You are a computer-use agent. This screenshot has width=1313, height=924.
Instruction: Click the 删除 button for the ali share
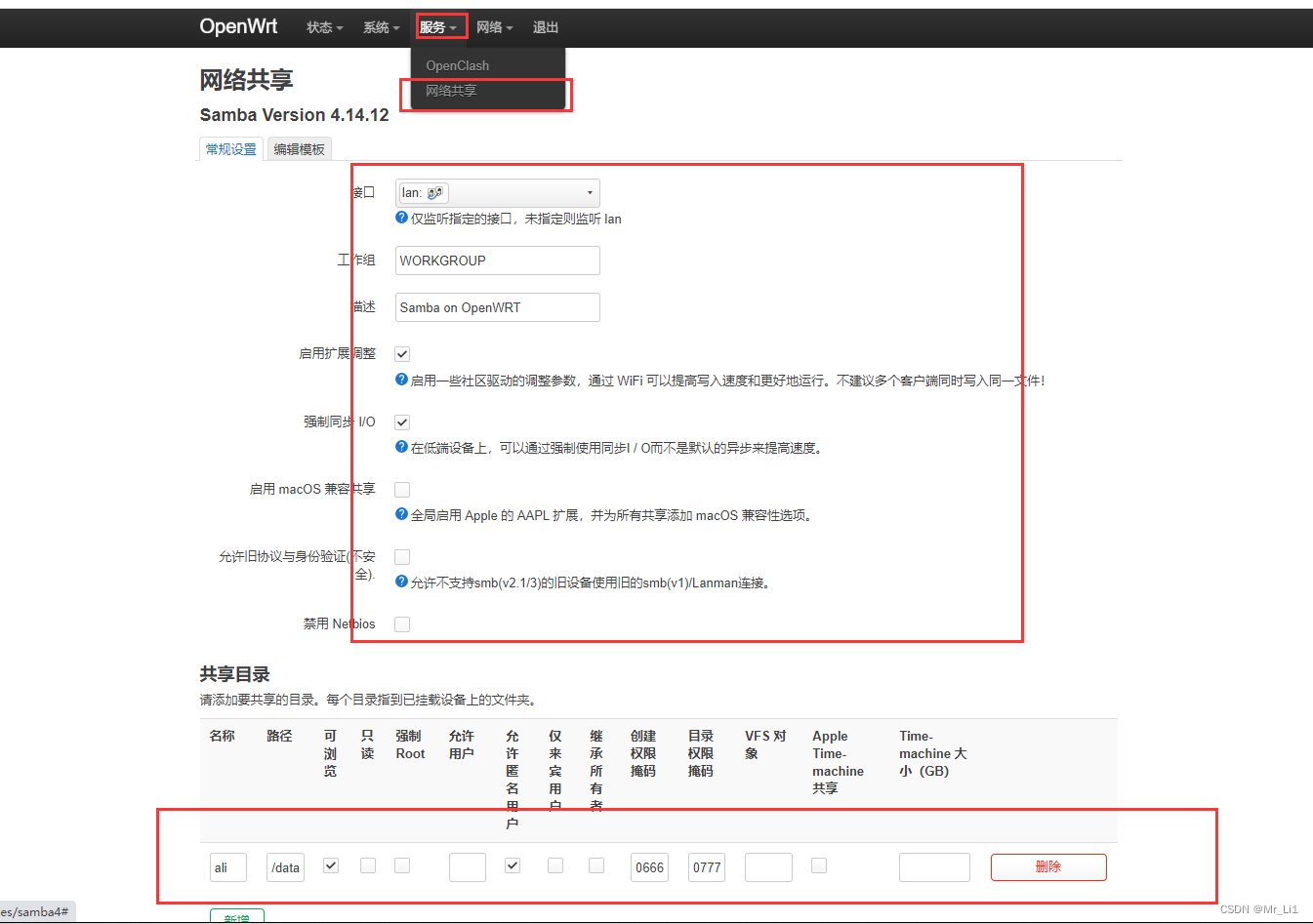[x=1048, y=866]
